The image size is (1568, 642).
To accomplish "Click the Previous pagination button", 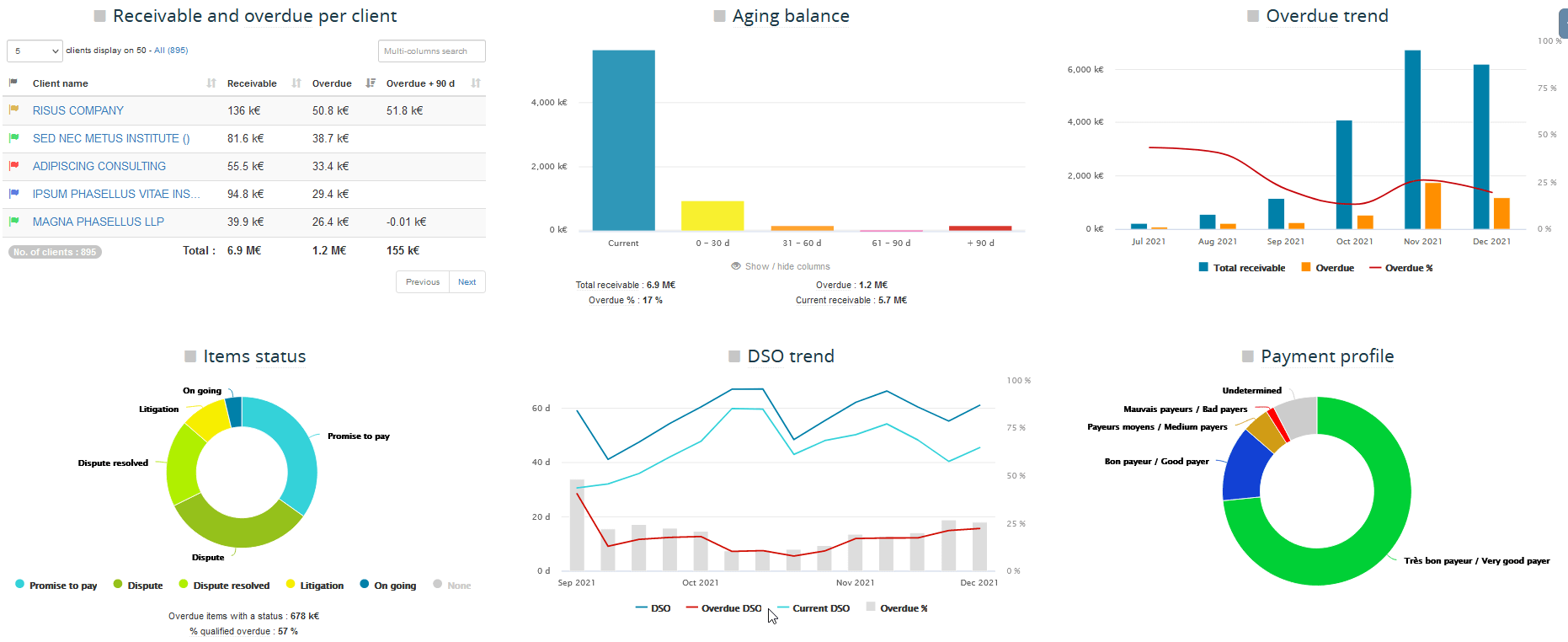I will (423, 282).
